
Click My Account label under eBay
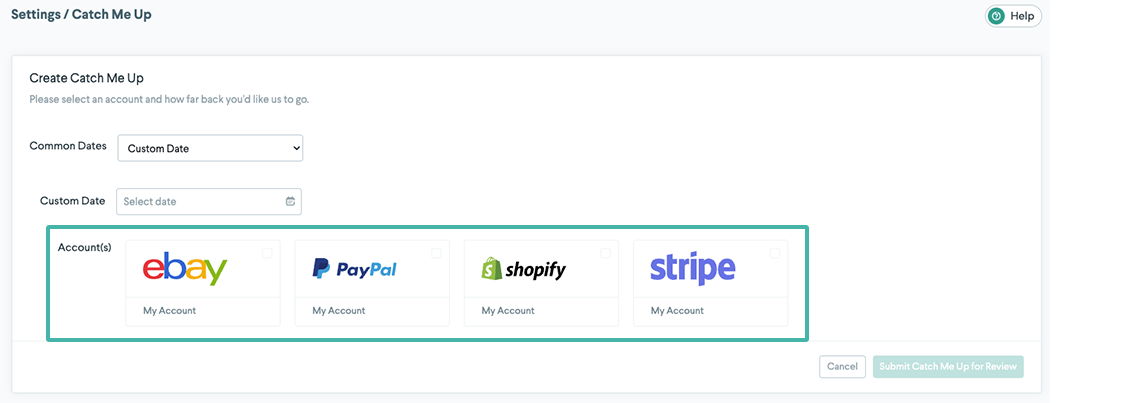click(x=170, y=311)
